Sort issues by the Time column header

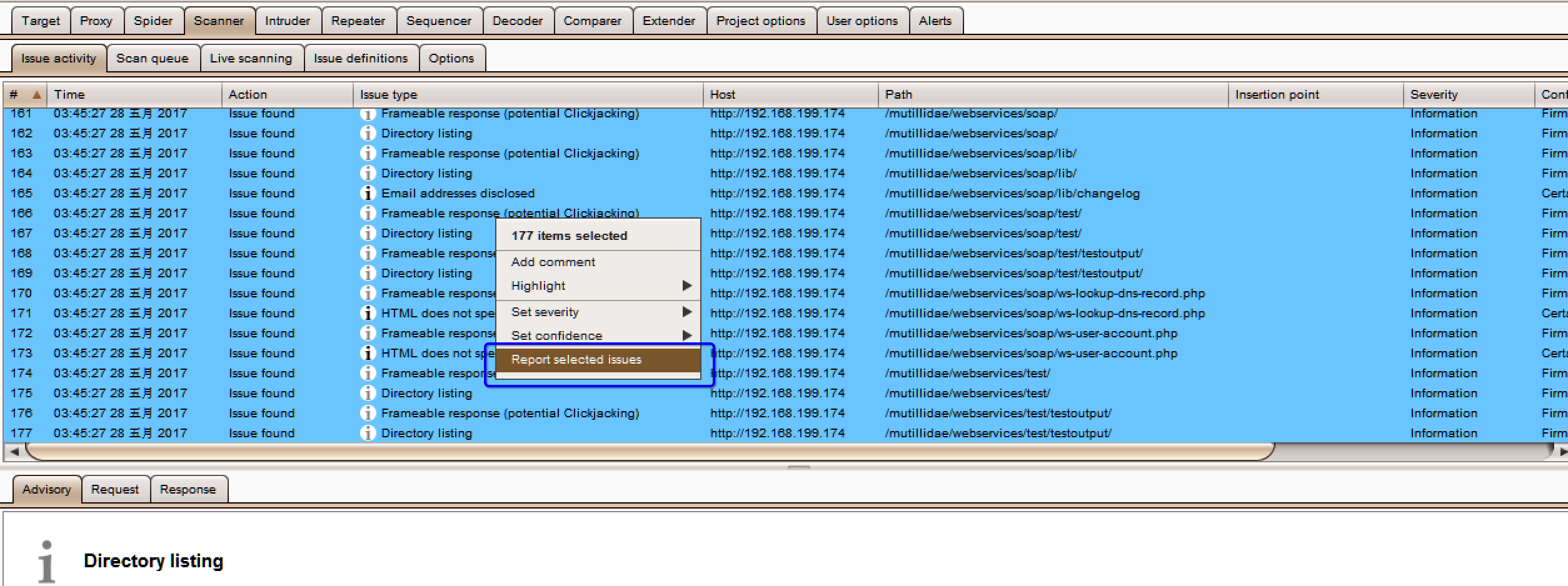(x=134, y=94)
